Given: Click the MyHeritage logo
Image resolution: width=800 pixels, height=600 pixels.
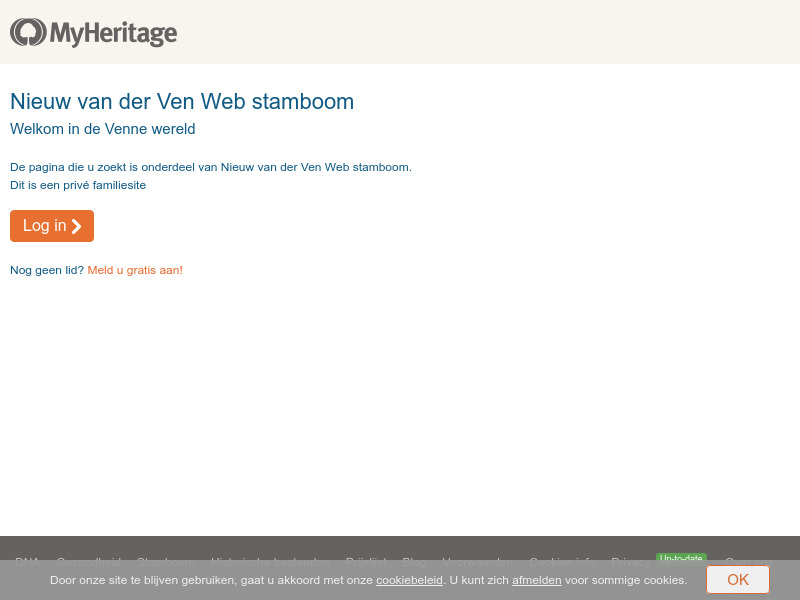Looking at the screenshot, I should click(x=93, y=32).
